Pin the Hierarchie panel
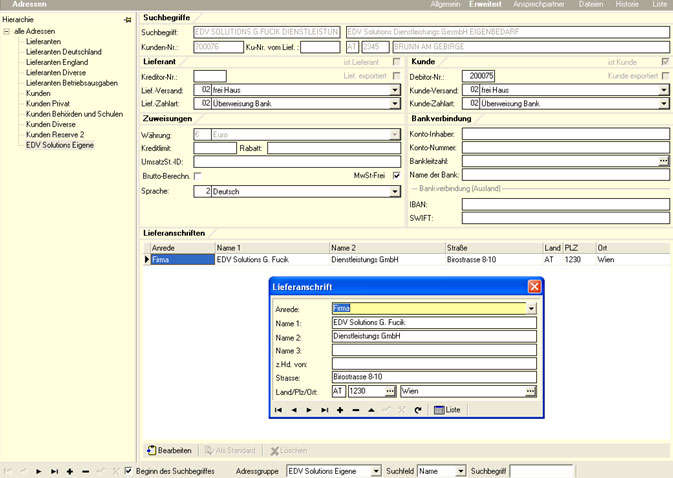Screen dimensions: 673x478 point(127,20)
